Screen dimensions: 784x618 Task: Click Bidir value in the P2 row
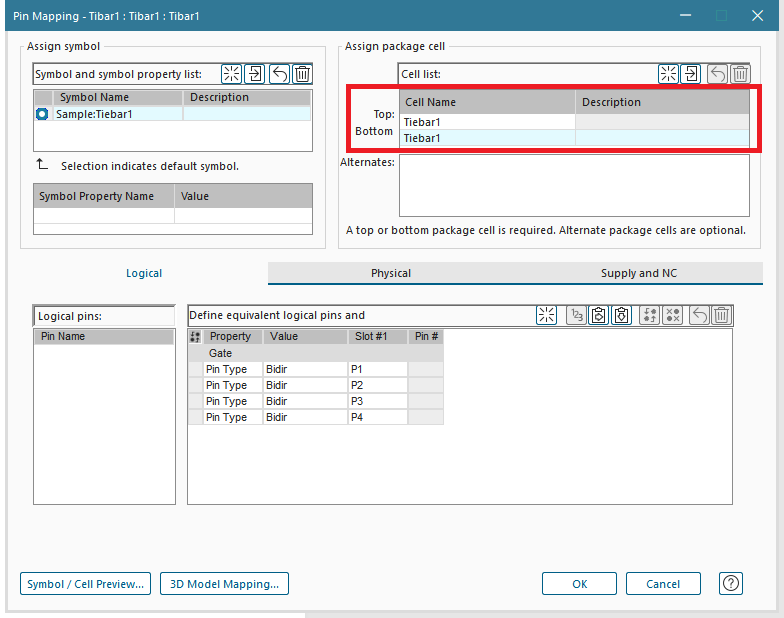305,385
